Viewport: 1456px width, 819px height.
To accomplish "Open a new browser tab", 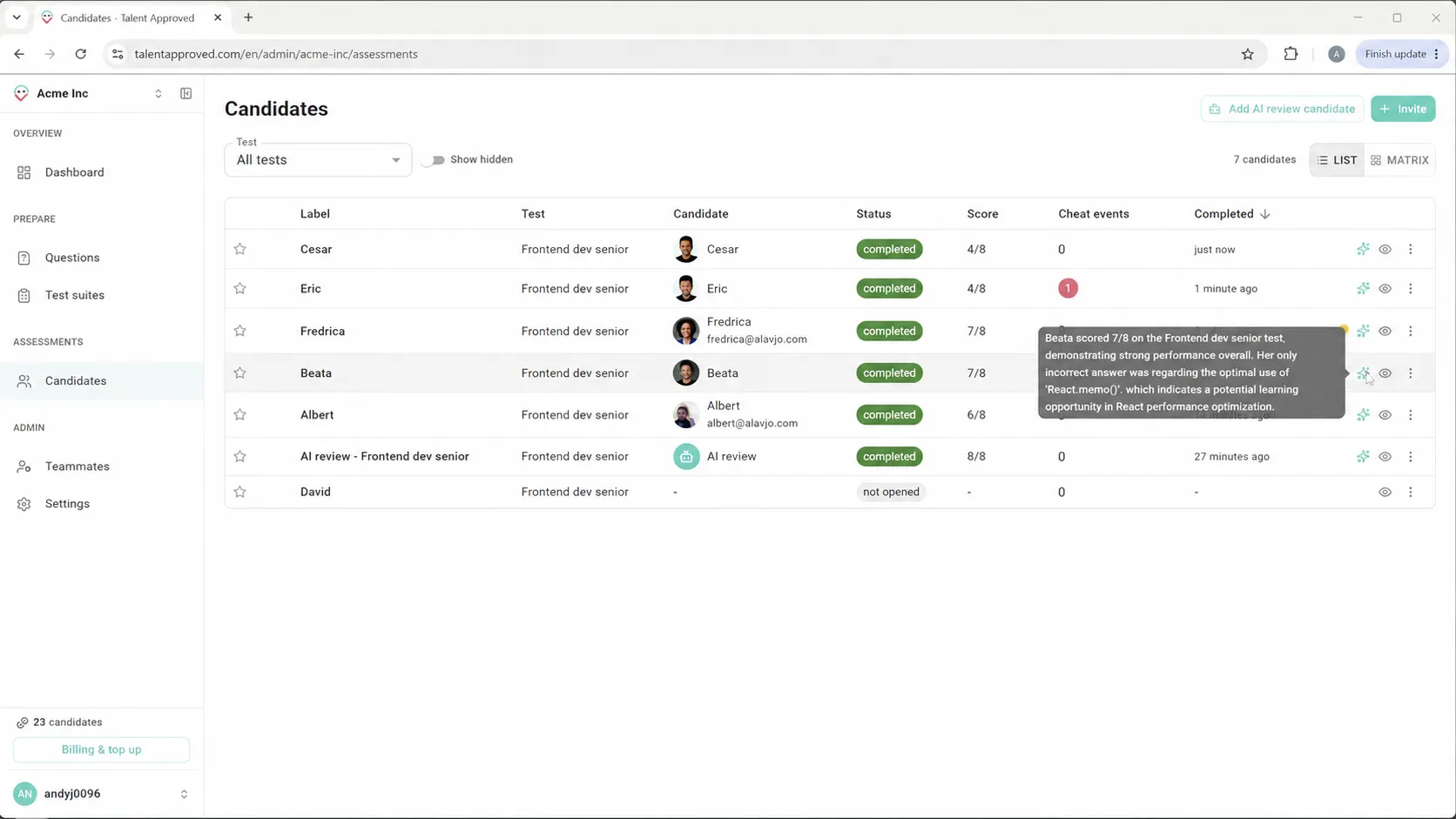I will 248,17.
